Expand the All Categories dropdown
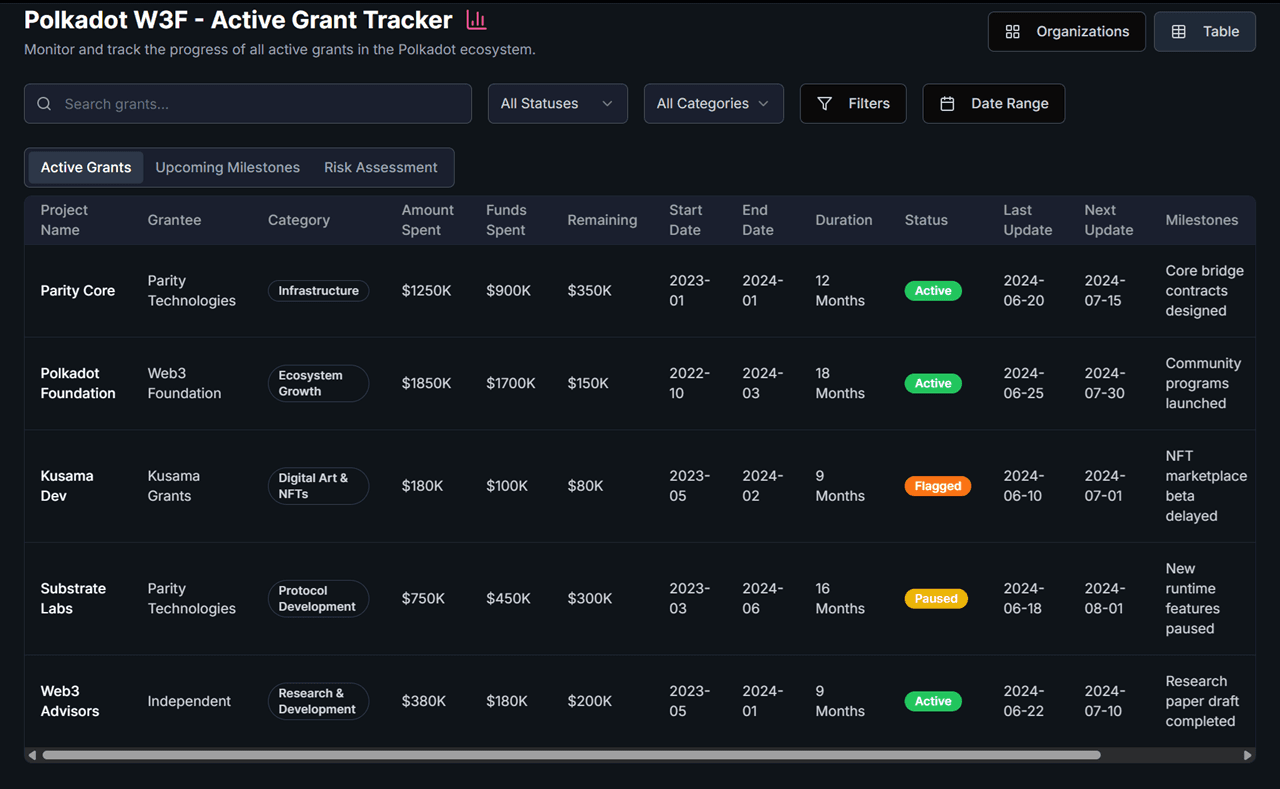The width and height of the screenshot is (1280, 789). click(713, 104)
